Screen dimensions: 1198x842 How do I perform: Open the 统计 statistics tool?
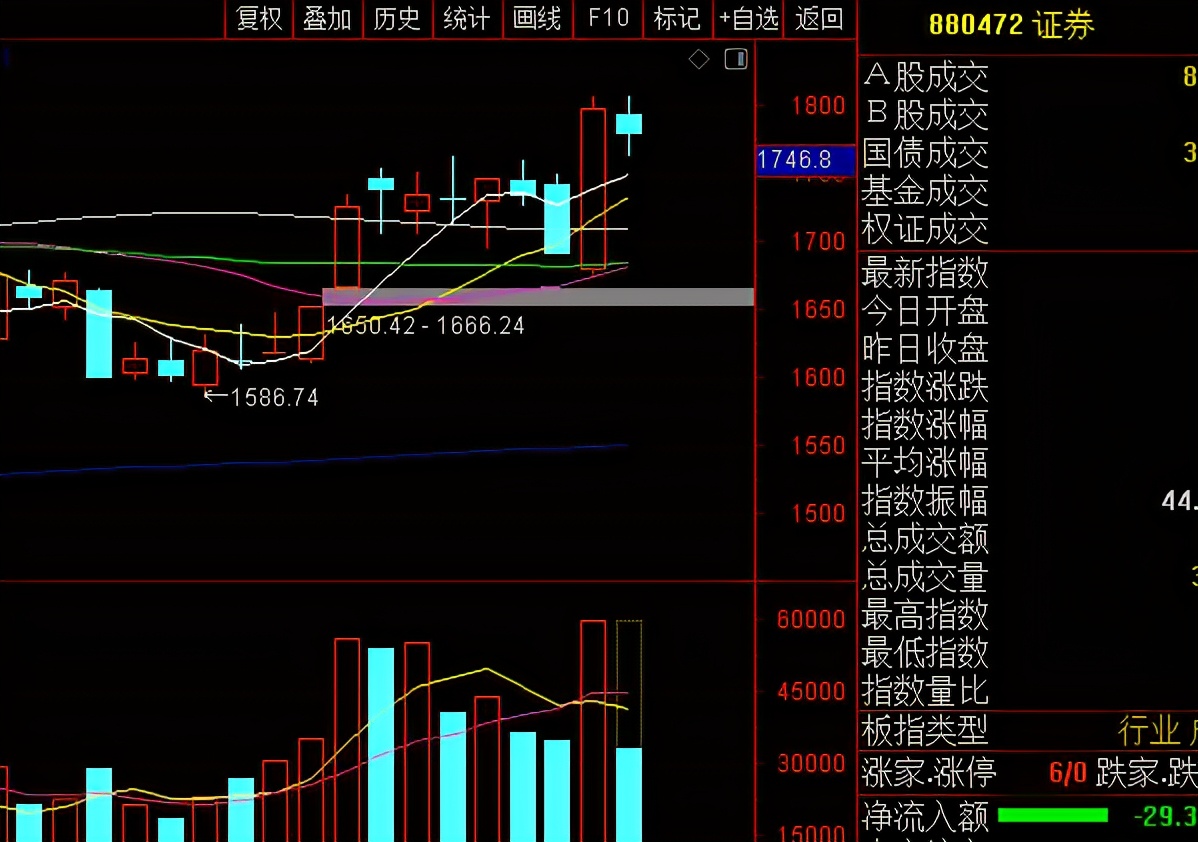point(467,18)
